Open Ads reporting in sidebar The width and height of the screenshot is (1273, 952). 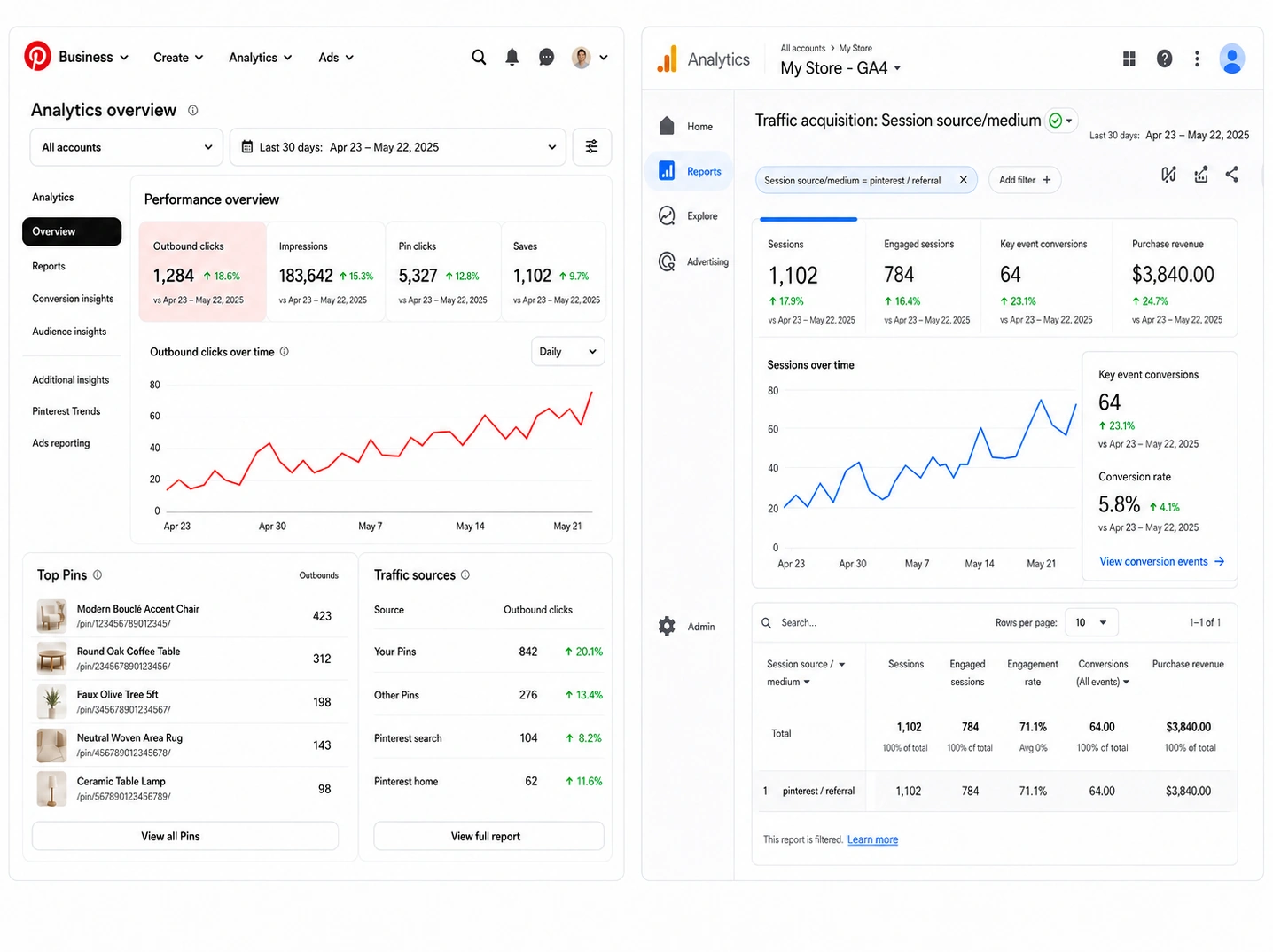point(61,443)
